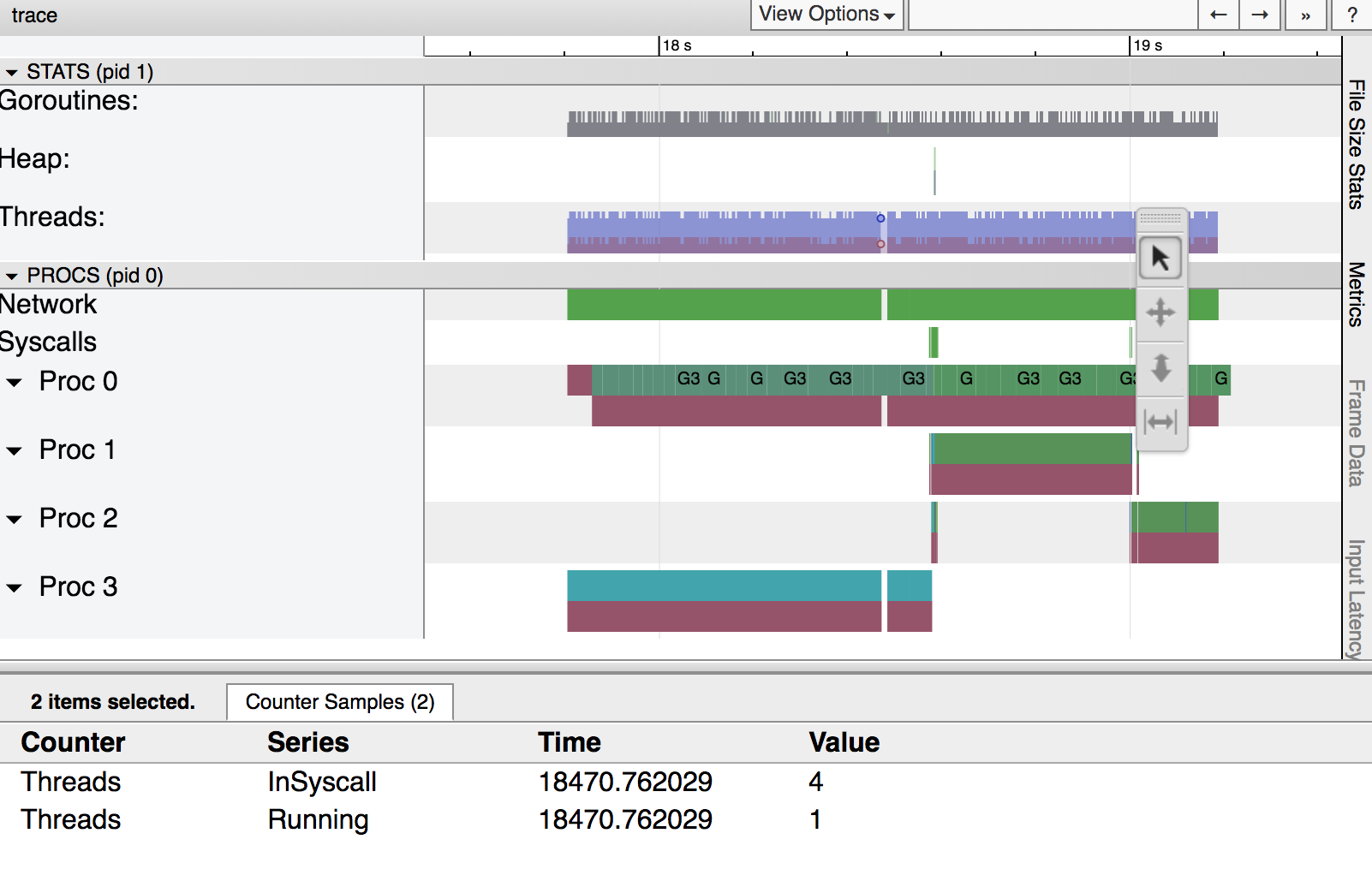Click the Running value 1 cell
The image size is (1372, 875).
815,819
